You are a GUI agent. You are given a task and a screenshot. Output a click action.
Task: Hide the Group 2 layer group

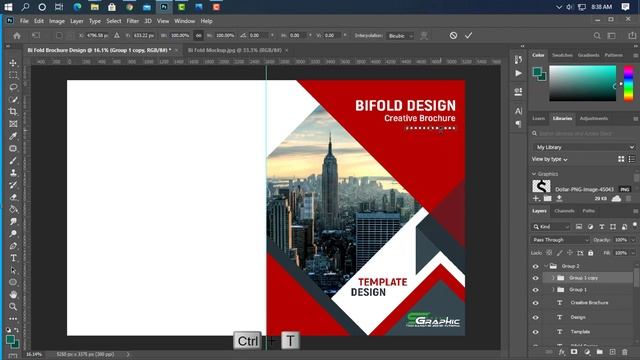tap(536, 266)
